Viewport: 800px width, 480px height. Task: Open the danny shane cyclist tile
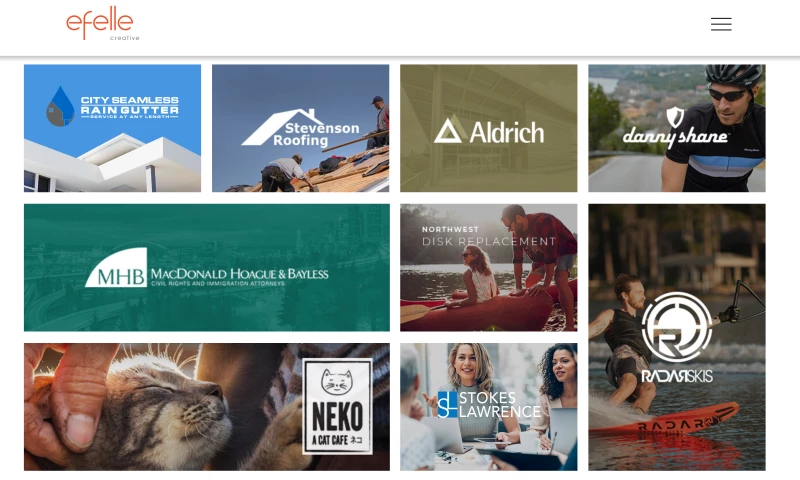pyautogui.click(x=677, y=128)
